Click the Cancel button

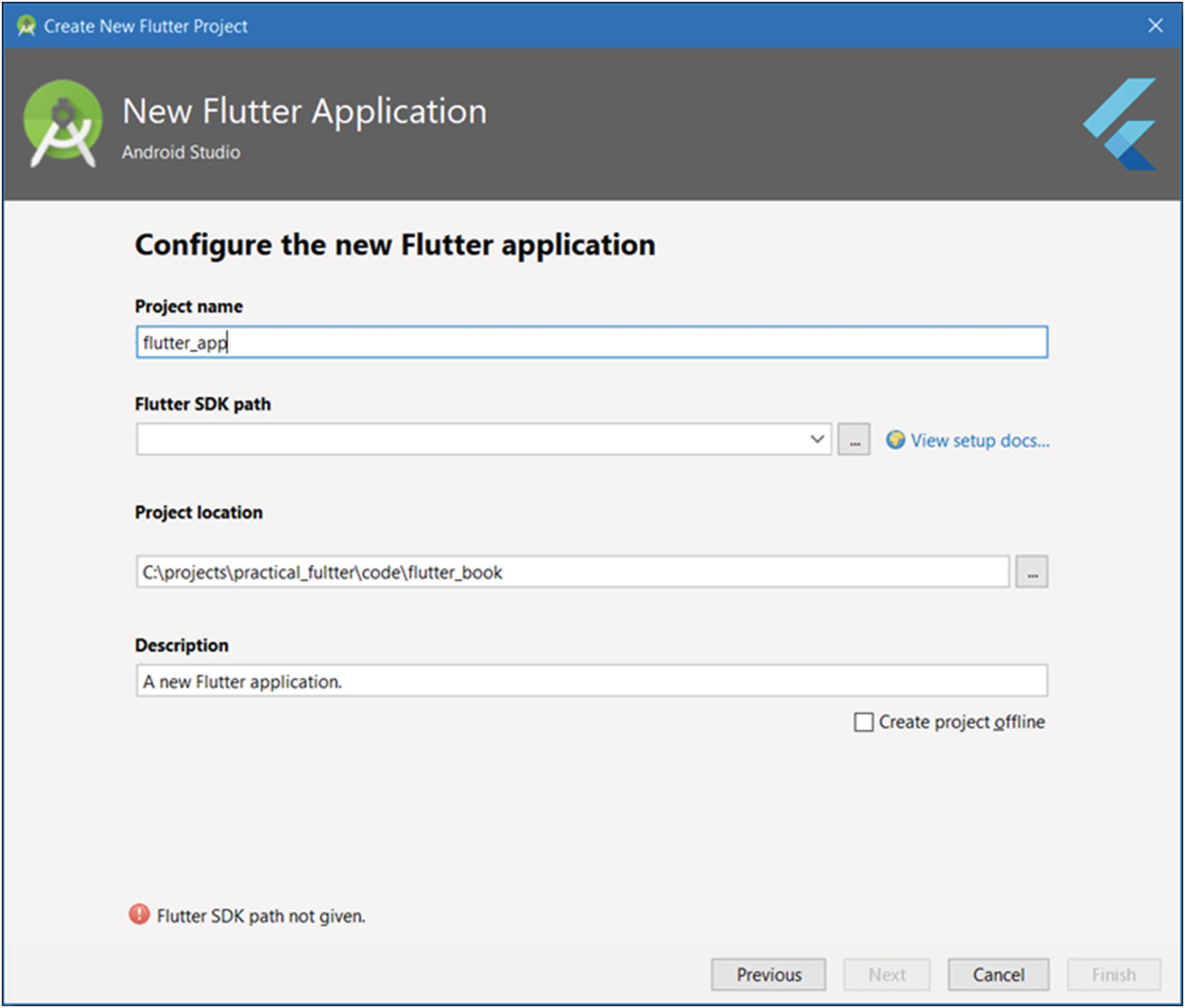(998, 974)
